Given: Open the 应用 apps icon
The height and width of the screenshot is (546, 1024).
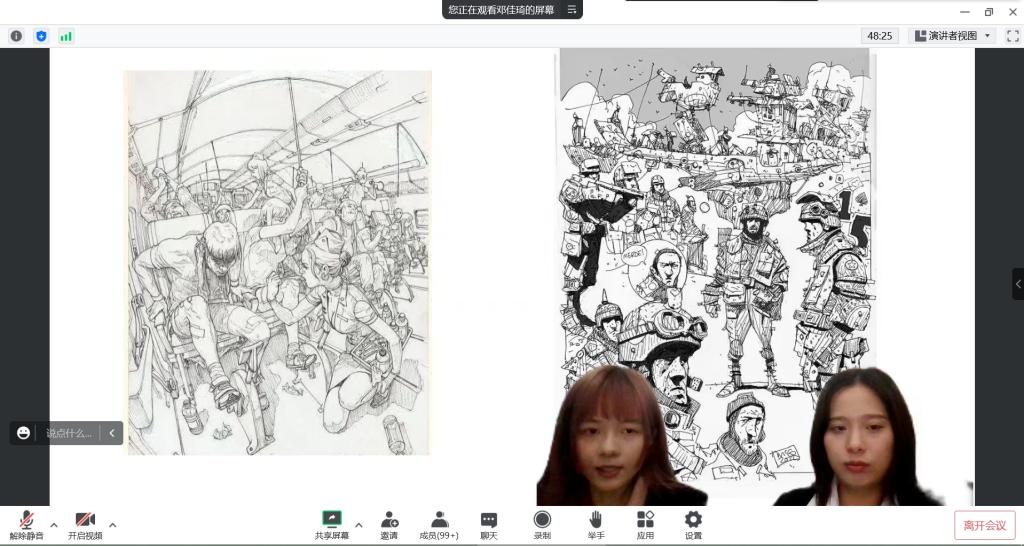Looking at the screenshot, I should 645,525.
